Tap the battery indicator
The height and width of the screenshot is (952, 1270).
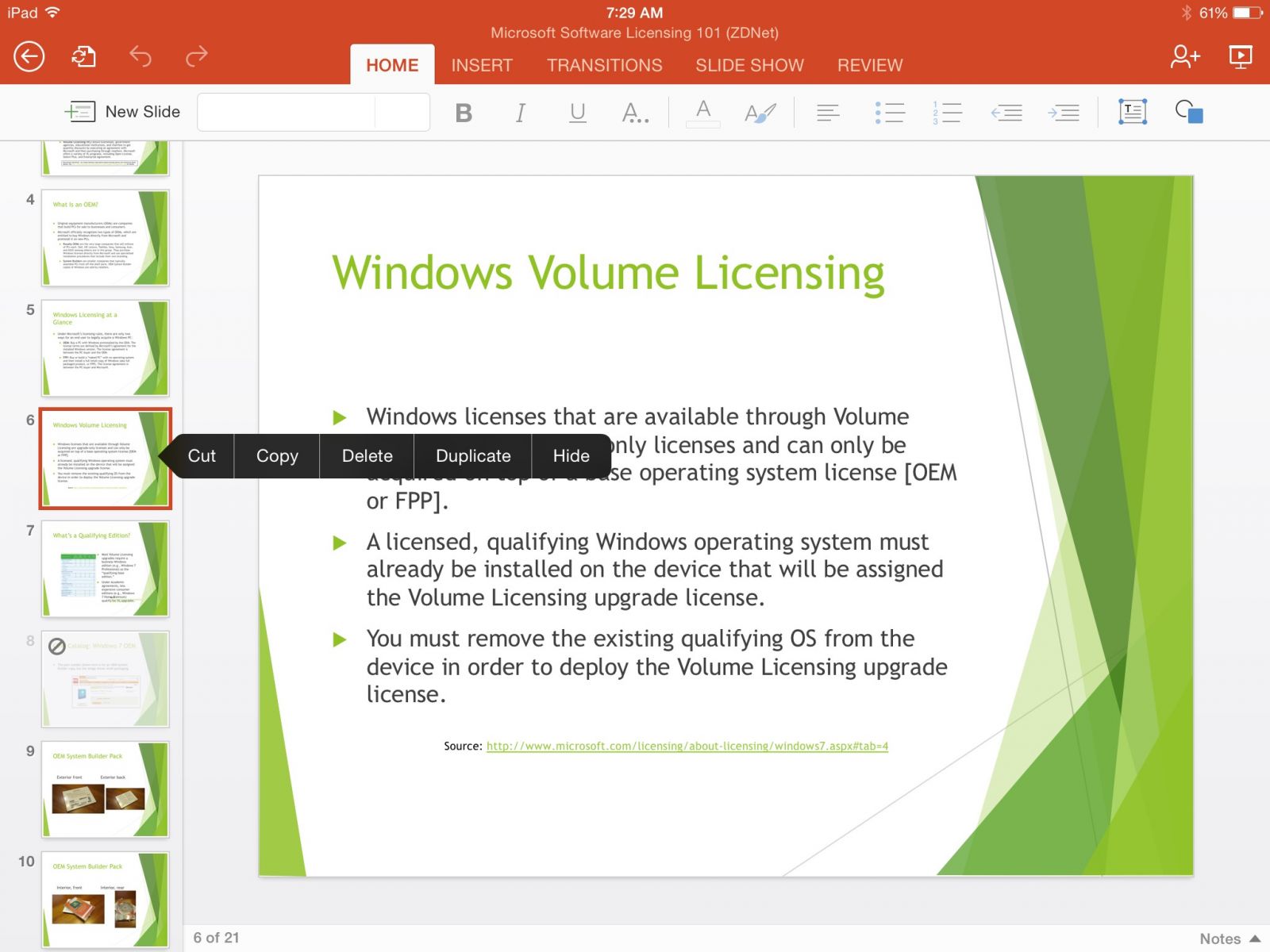point(1247,13)
